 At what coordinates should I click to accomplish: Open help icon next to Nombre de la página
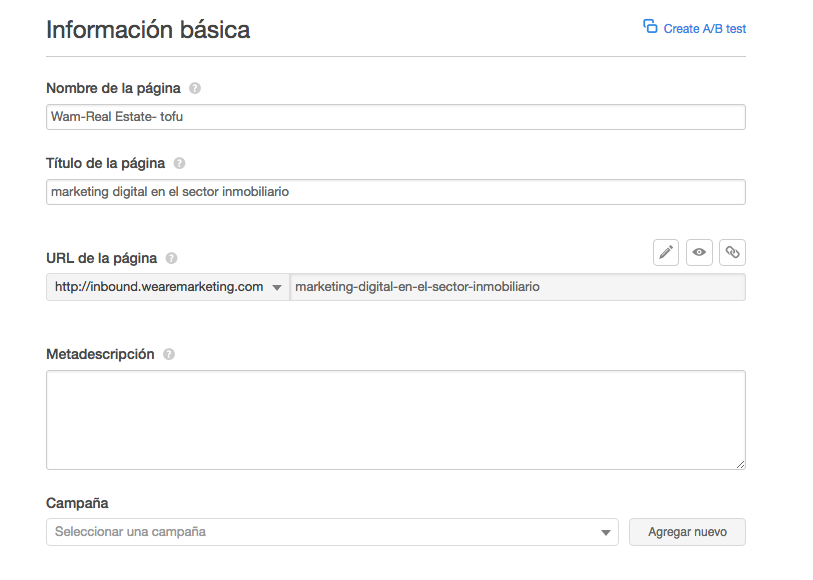[x=194, y=88]
